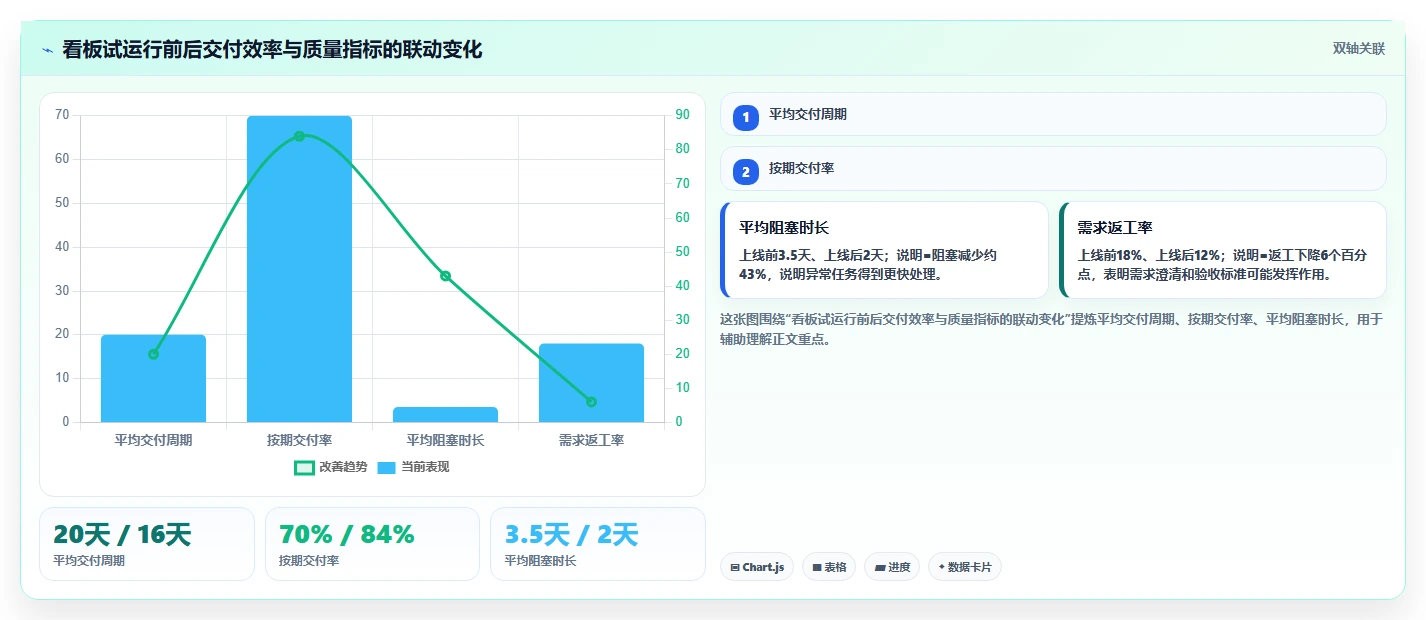The image size is (1426, 620).
Task: Click the 需求返工率 insight card heading
Action: point(1115,228)
